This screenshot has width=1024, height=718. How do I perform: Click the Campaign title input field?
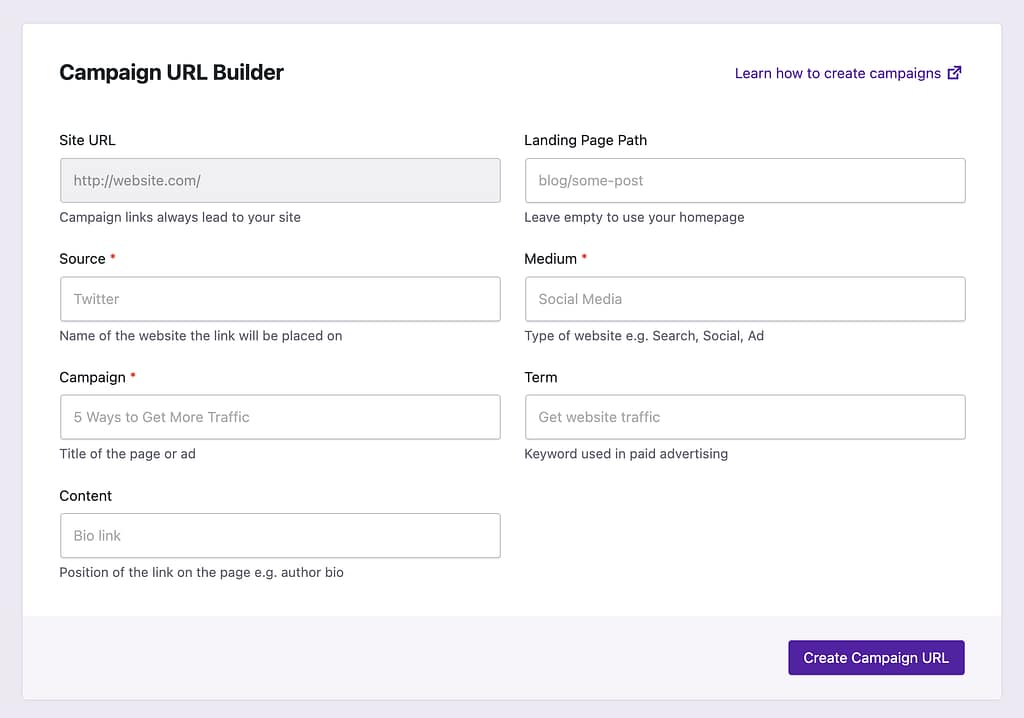coord(280,417)
